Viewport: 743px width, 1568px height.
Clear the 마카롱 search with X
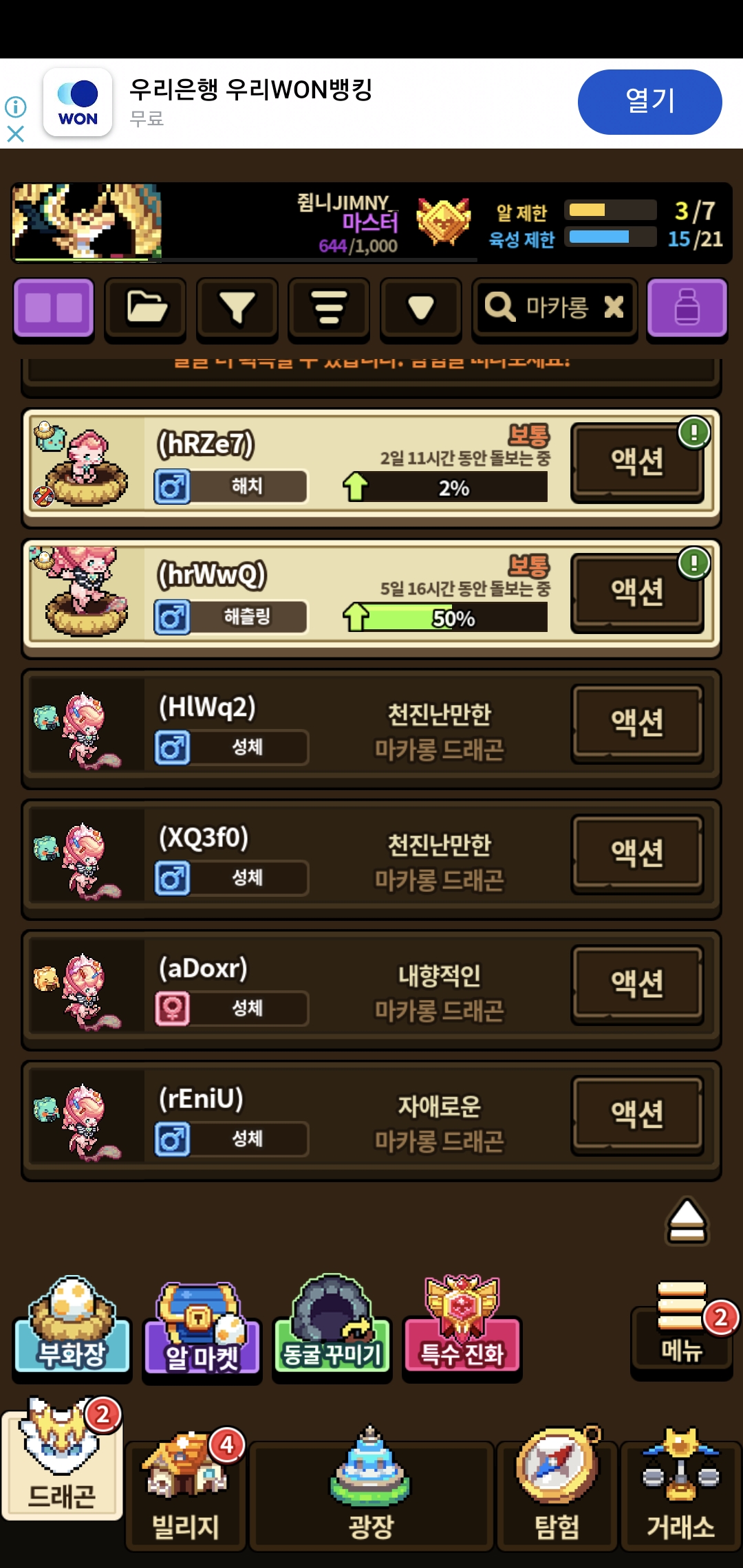[x=614, y=307]
